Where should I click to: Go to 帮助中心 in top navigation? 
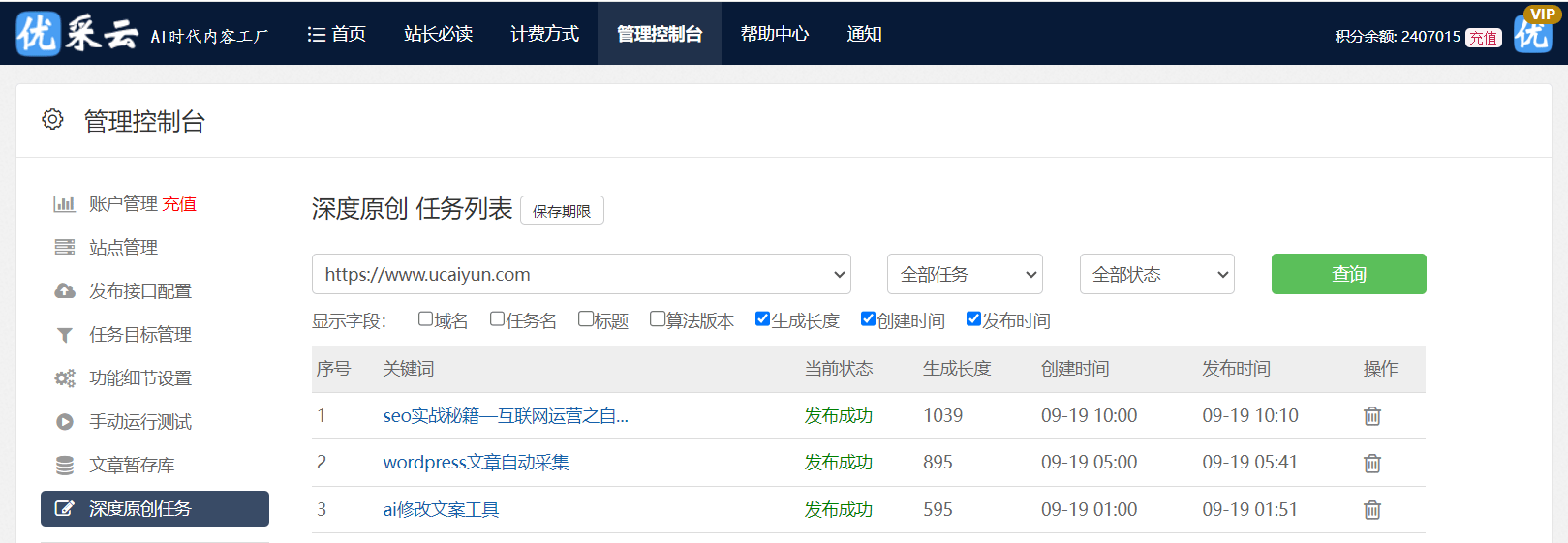tap(774, 34)
